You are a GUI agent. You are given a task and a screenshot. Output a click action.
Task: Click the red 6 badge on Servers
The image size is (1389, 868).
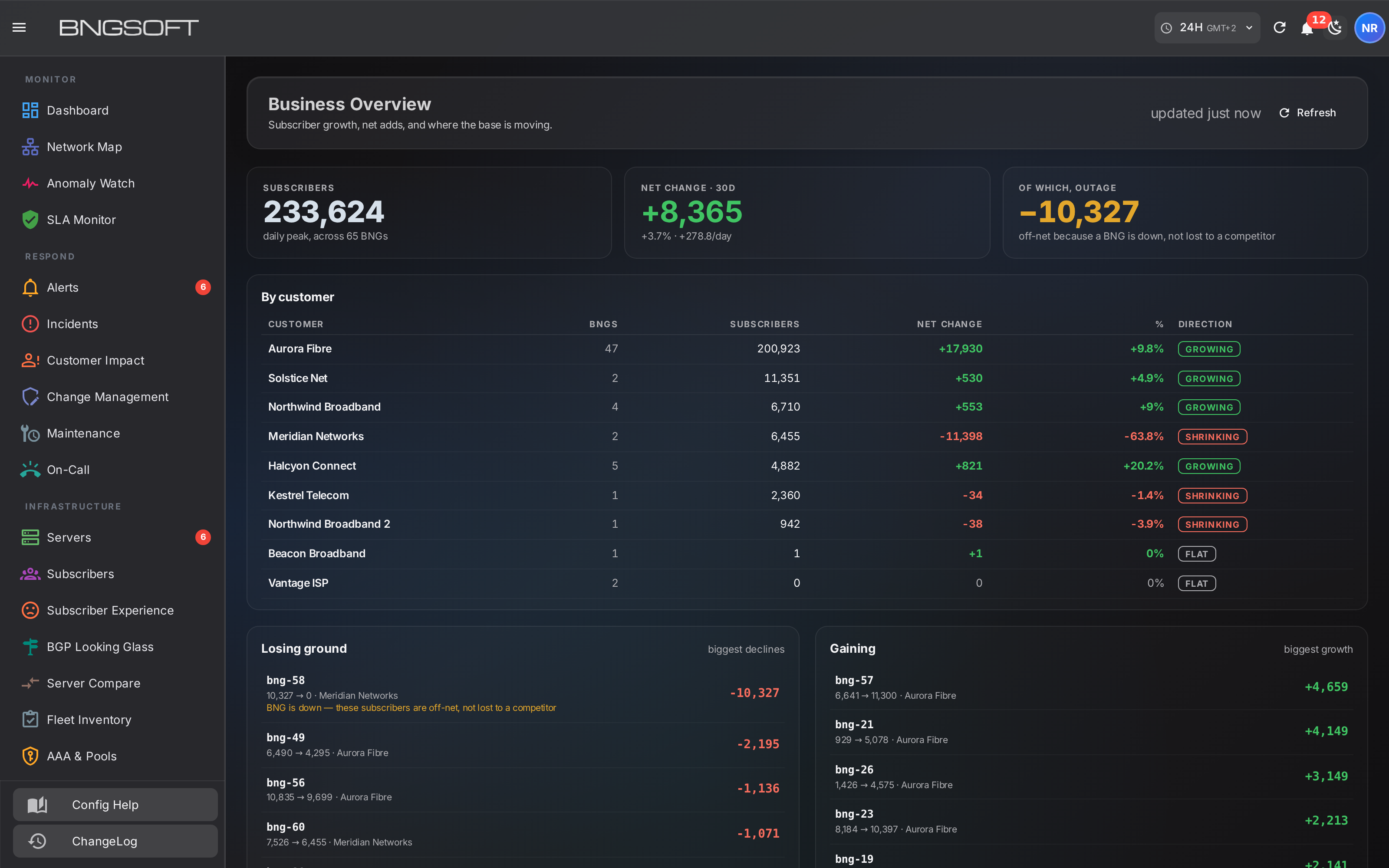tap(203, 537)
